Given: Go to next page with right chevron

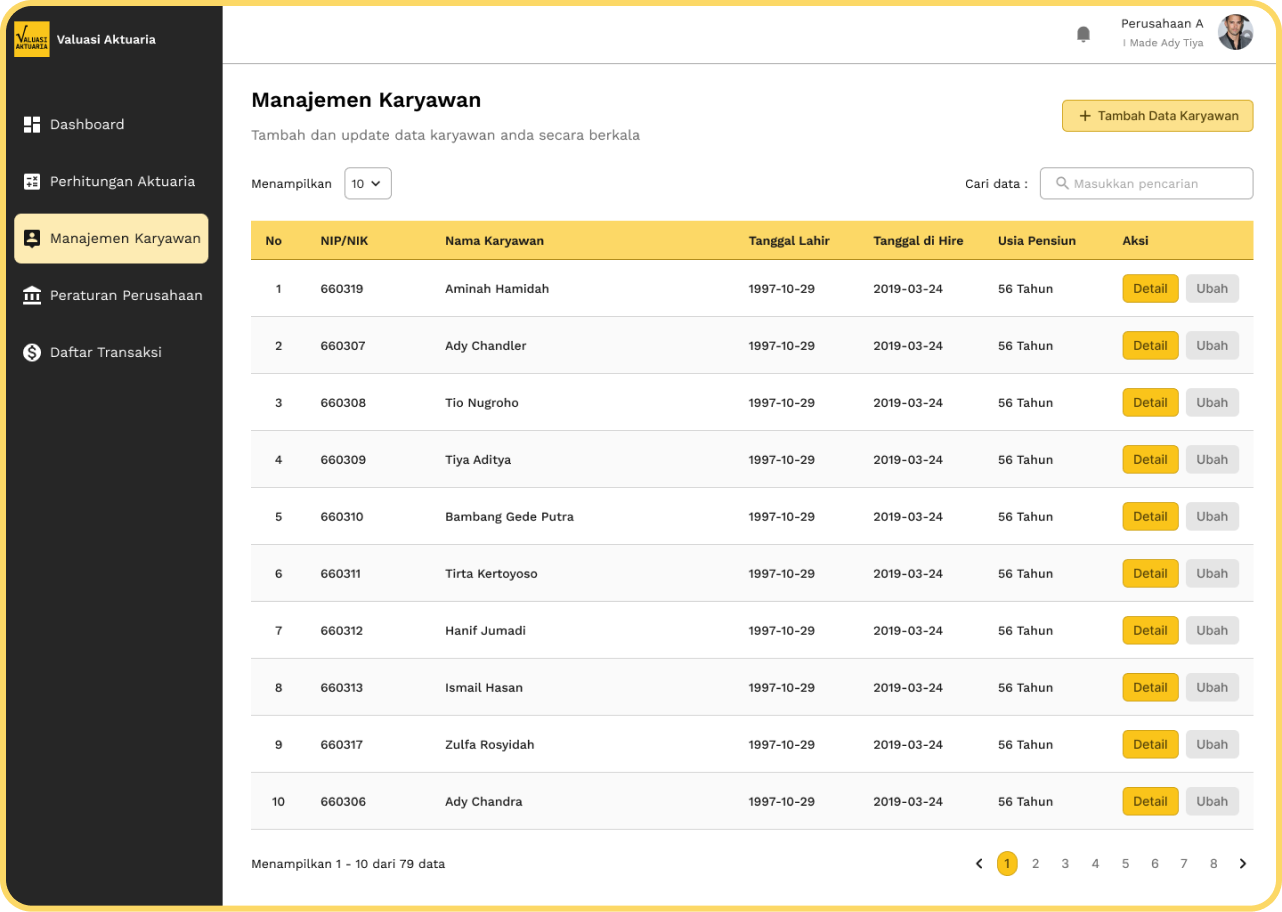Looking at the screenshot, I should (1243, 864).
